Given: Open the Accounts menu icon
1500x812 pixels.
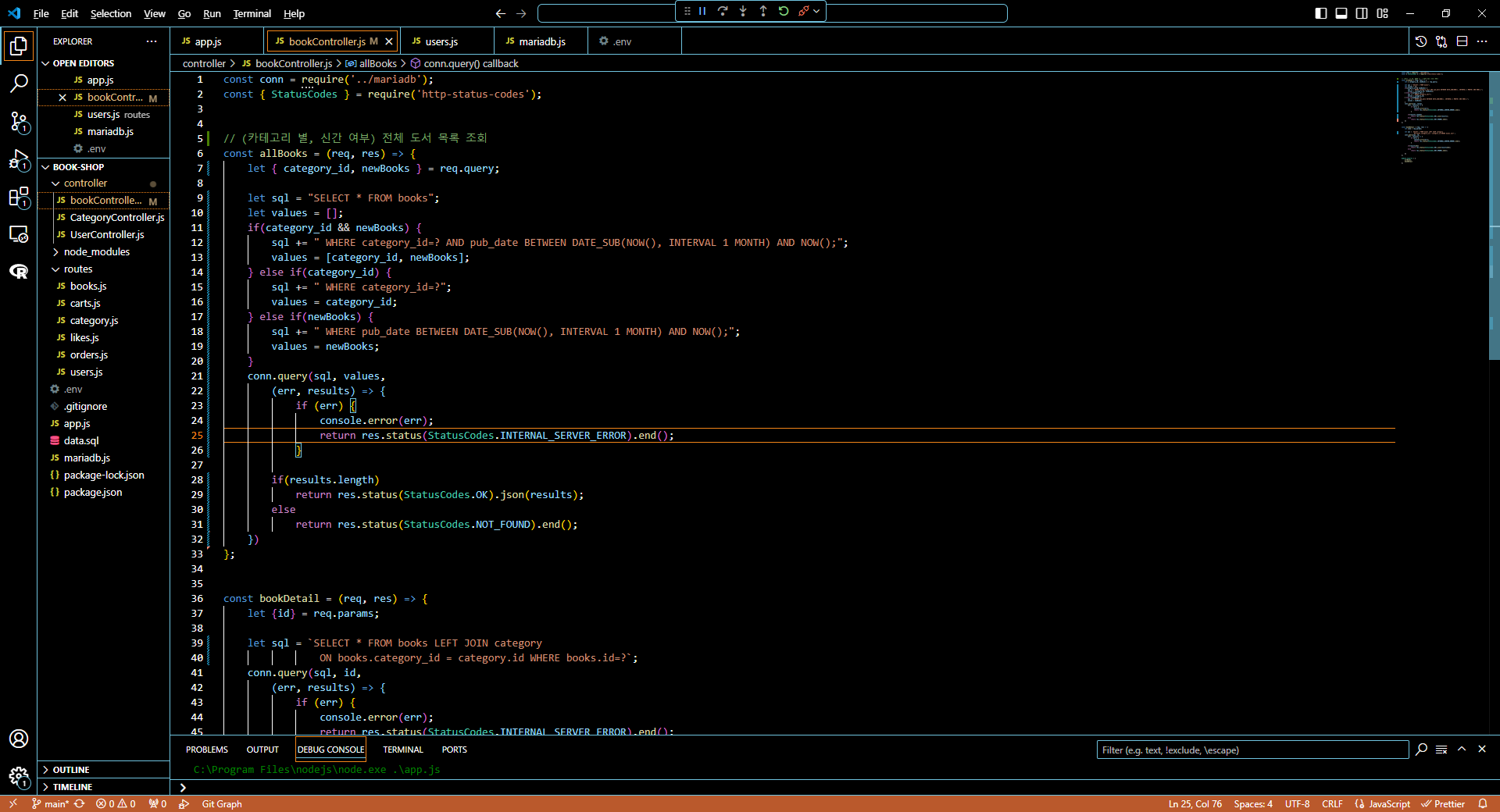Looking at the screenshot, I should click(x=19, y=739).
